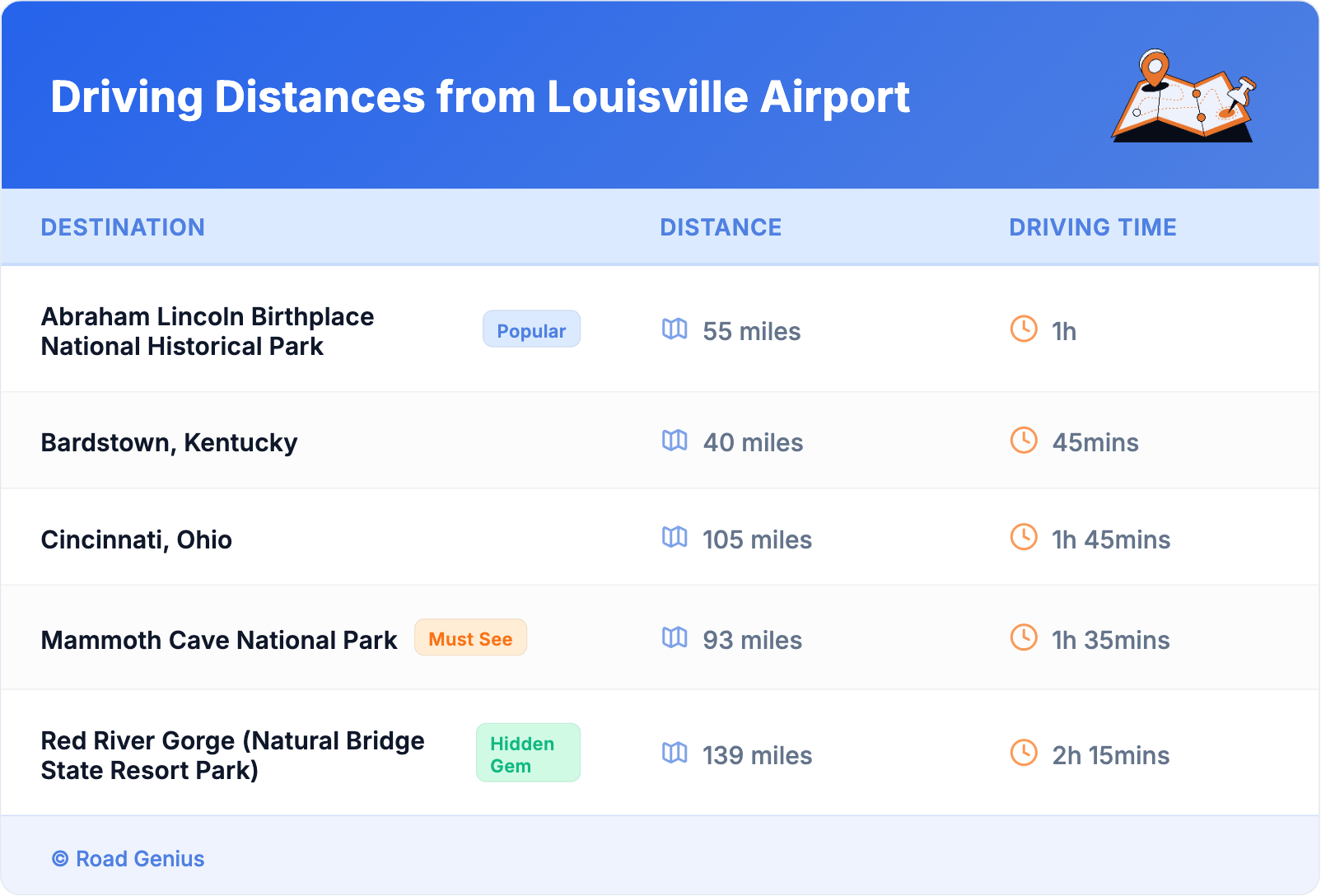Image resolution: width=1321 pixels, height=896 pixels.
Task: Click the map icon beside 55 miles
Action: tap(675, 329)
